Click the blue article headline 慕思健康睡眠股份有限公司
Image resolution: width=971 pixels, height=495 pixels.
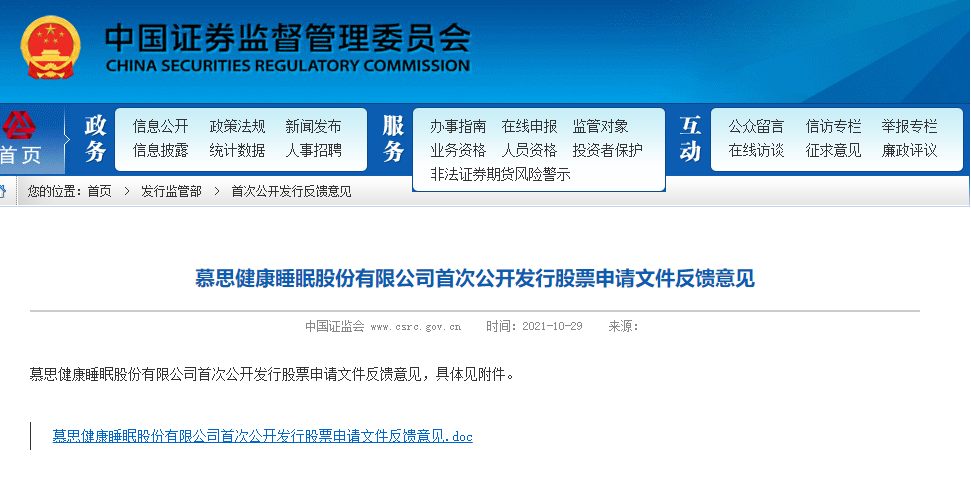coord(475,279)
